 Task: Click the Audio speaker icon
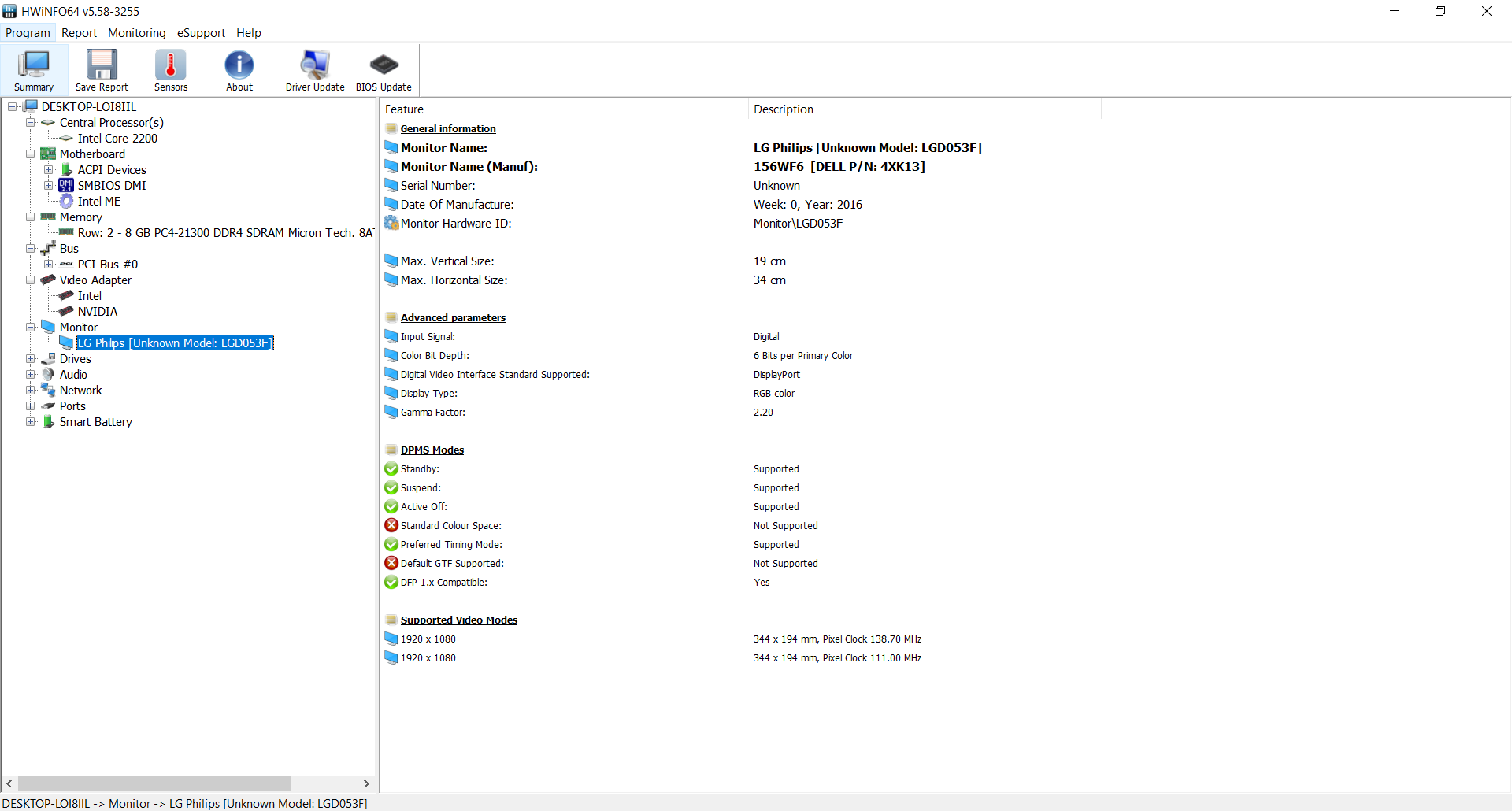(48, 374)
